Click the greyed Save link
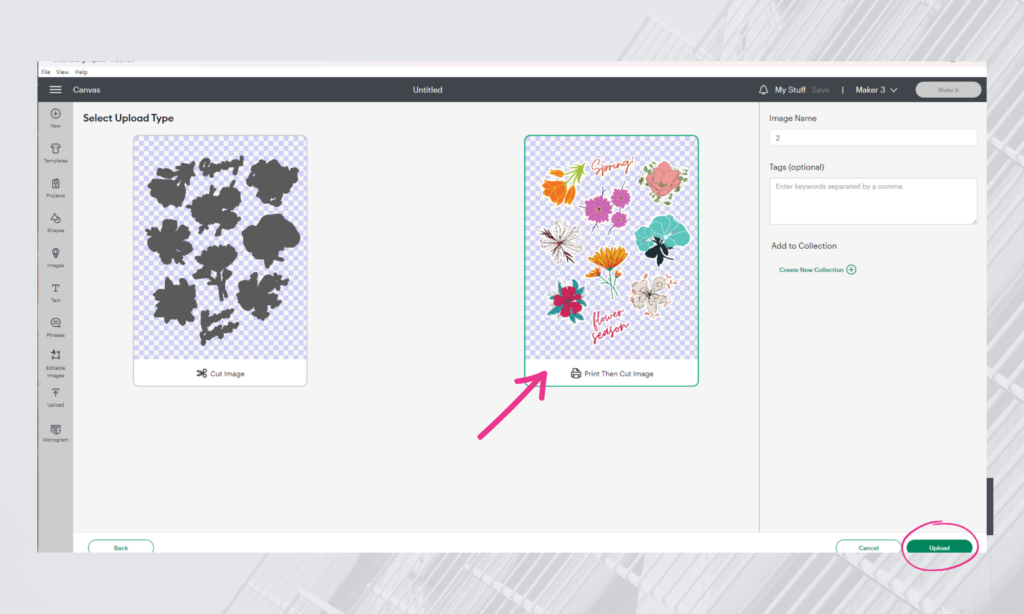 [x=820, y=89]
